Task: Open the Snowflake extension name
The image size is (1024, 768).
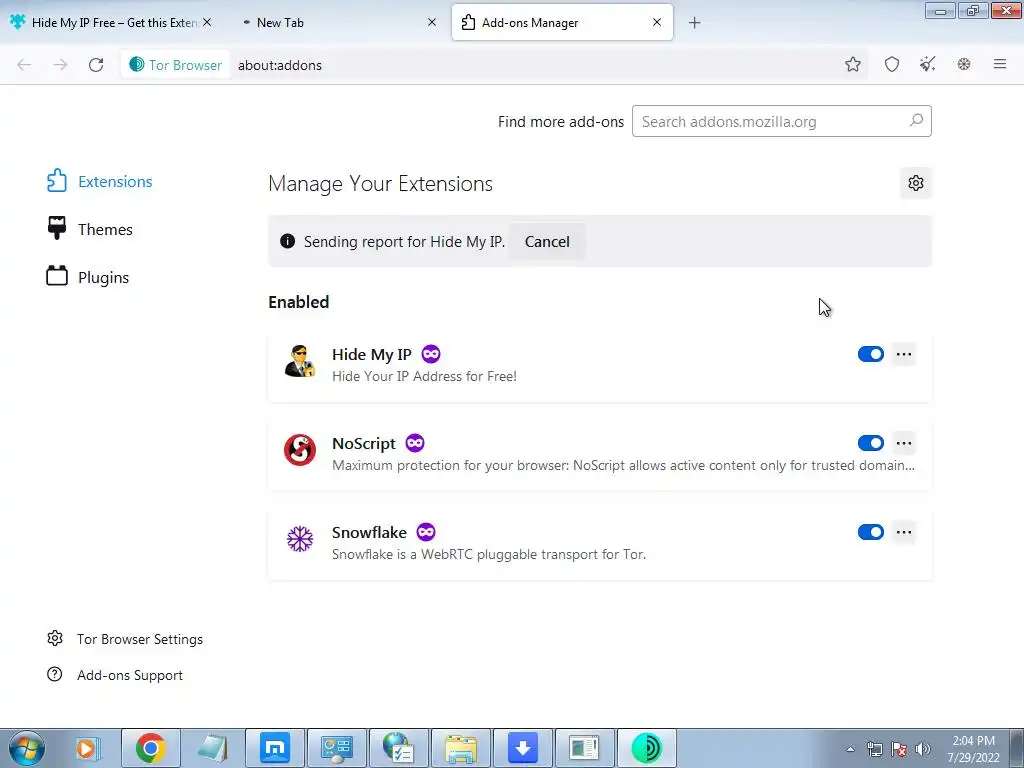Action: click(369, 532)
